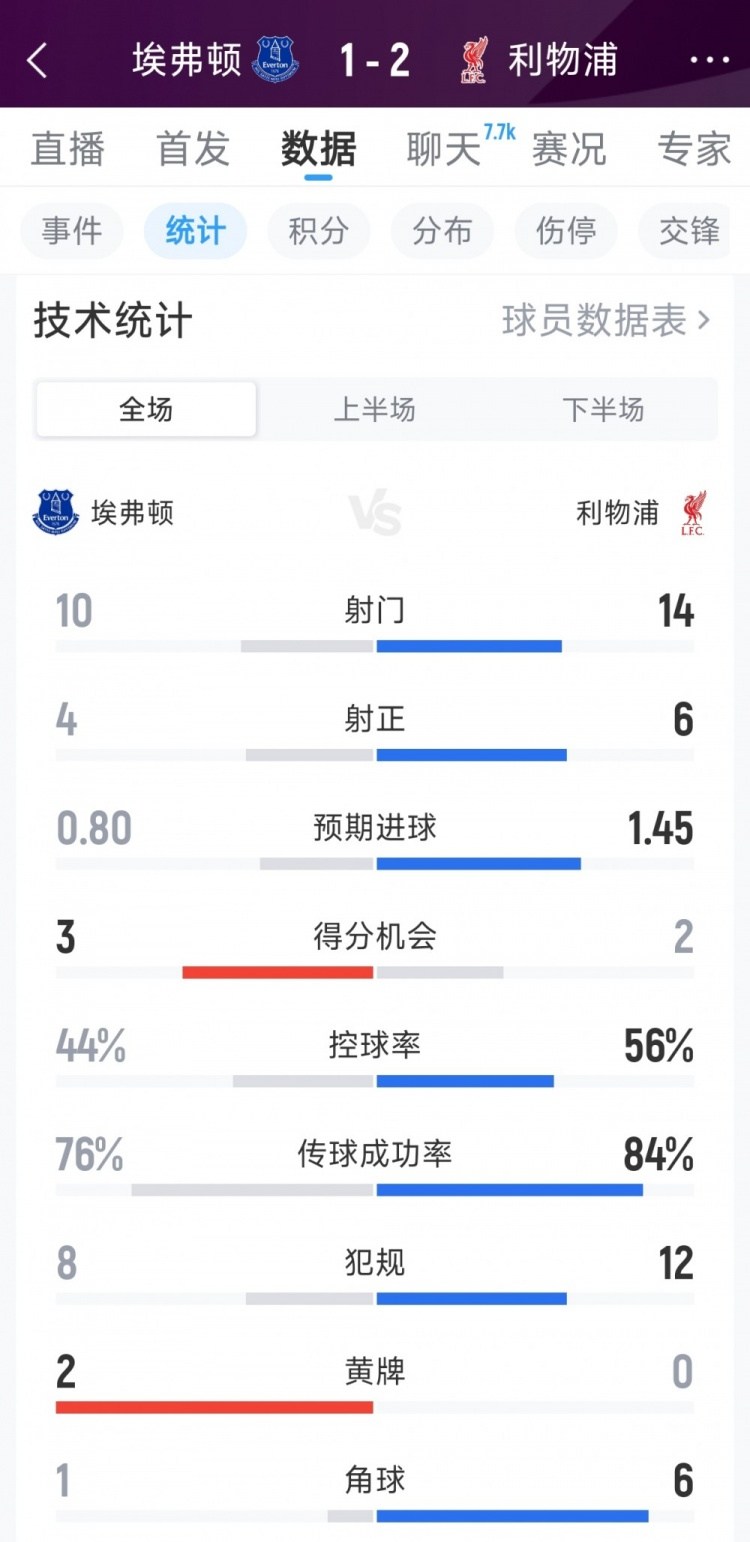
Task: Open the 首发 lineup tab
Action: click(x=193, y=149)
